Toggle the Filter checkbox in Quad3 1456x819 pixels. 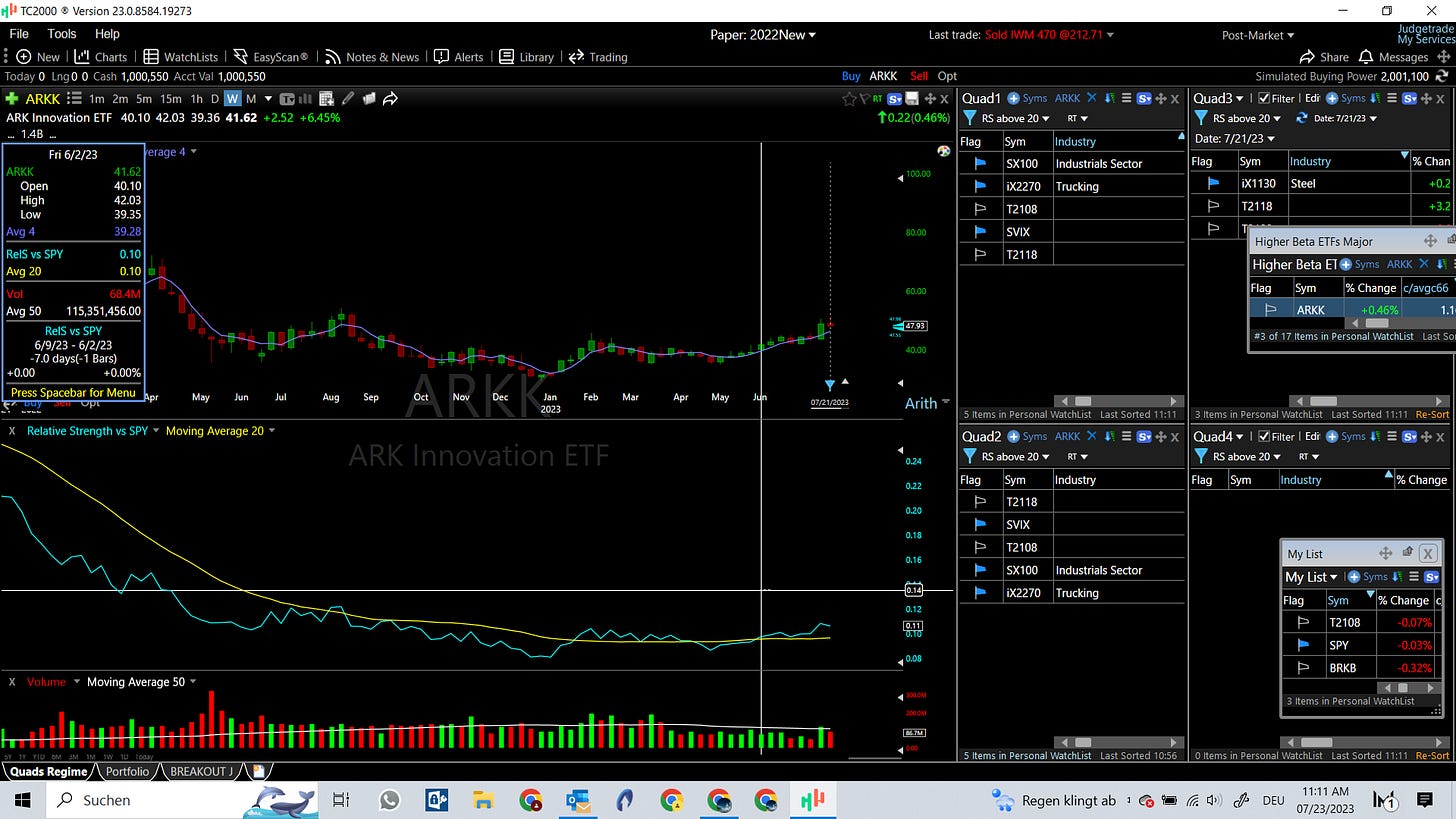(1264, 98)
